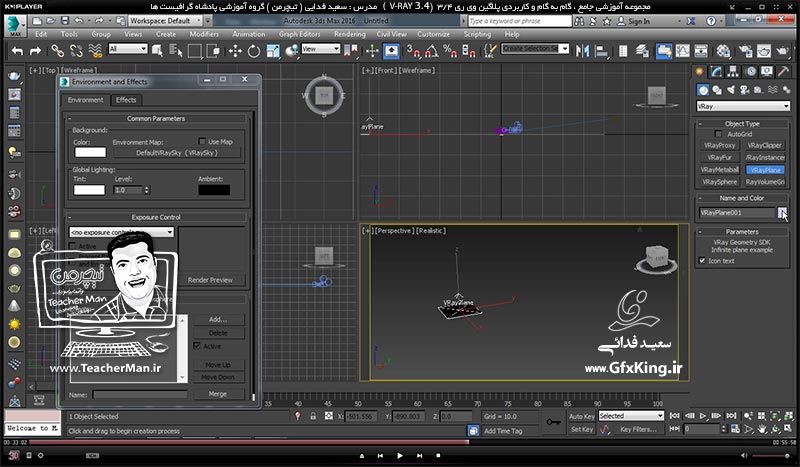Click the VRayProxy button
This screenshot has width=800, height=467.
[x=719, y=145]
